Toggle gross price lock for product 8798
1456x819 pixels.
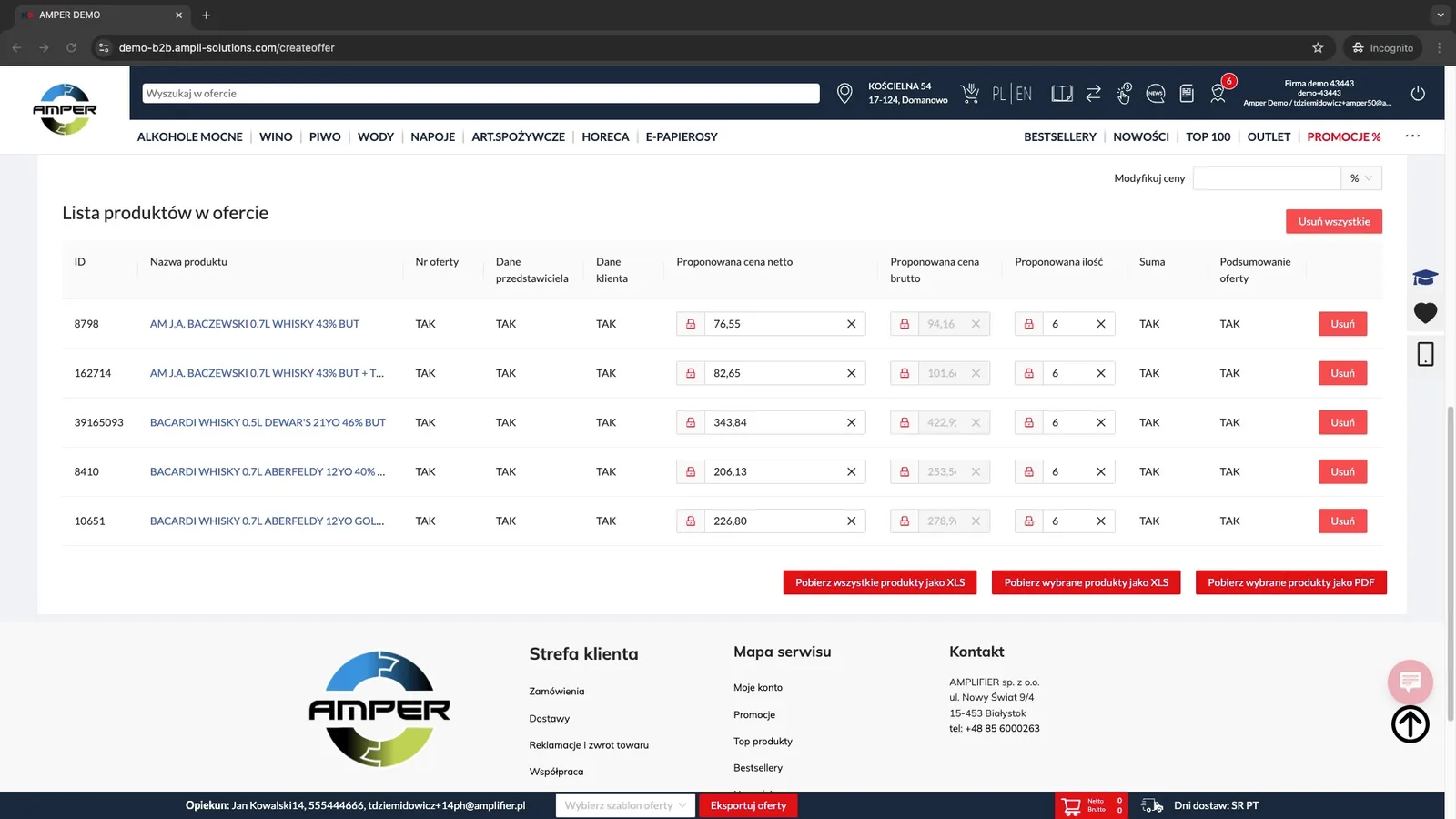[905, 324]
